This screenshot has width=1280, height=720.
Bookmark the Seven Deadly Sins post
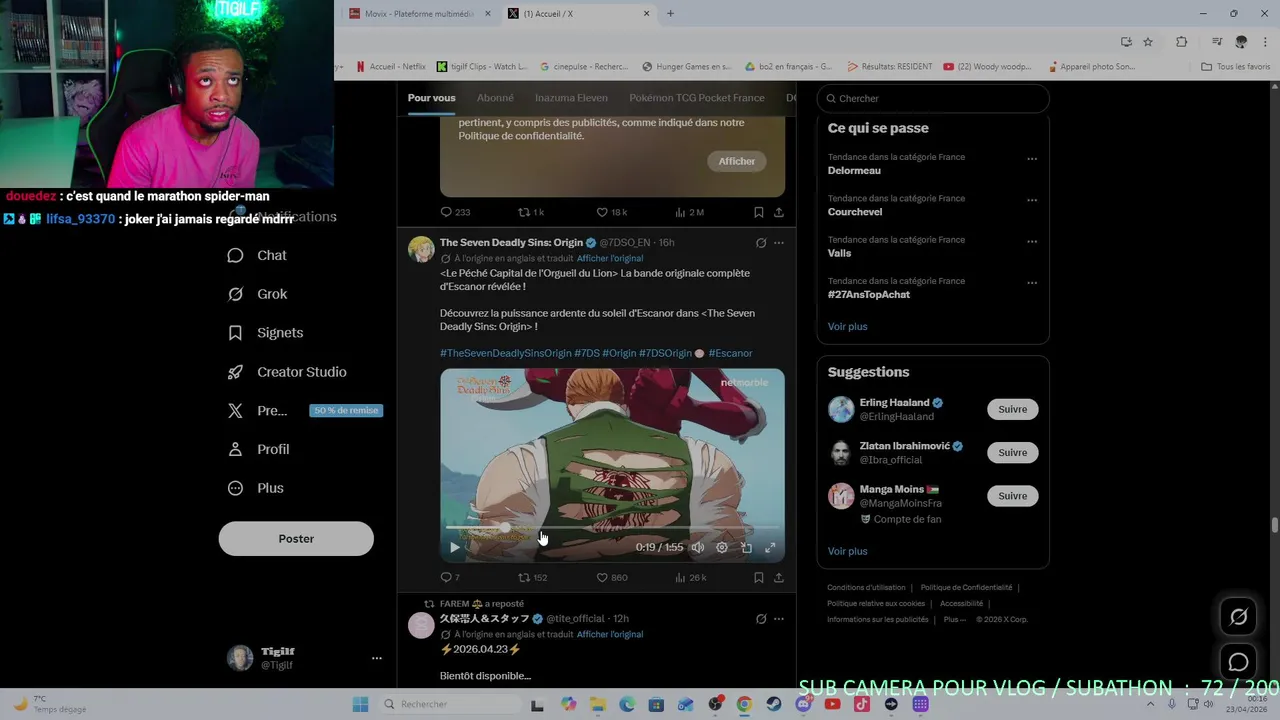[x=759, y=577]
